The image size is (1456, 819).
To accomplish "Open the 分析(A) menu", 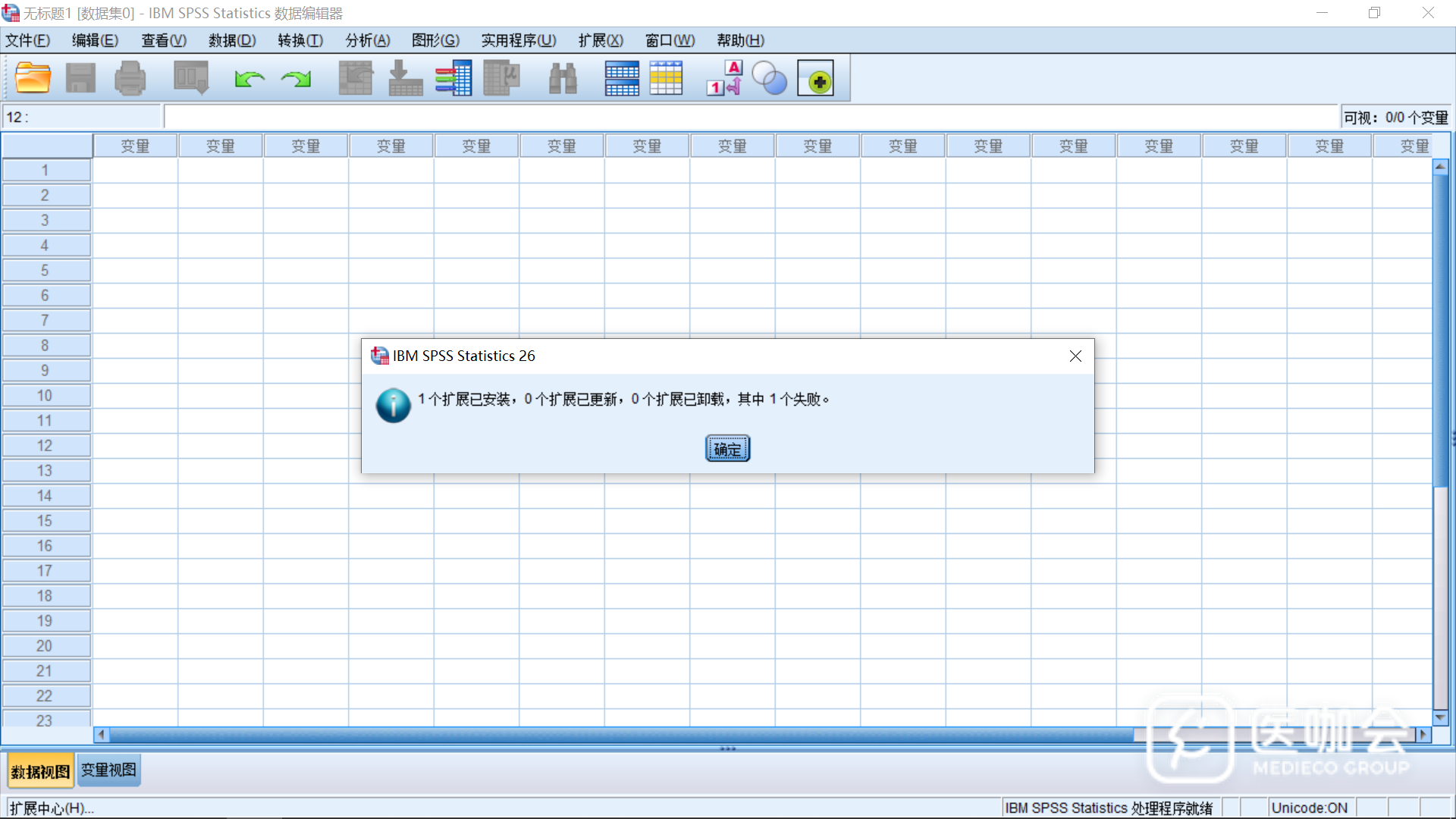I will [368, 40].
